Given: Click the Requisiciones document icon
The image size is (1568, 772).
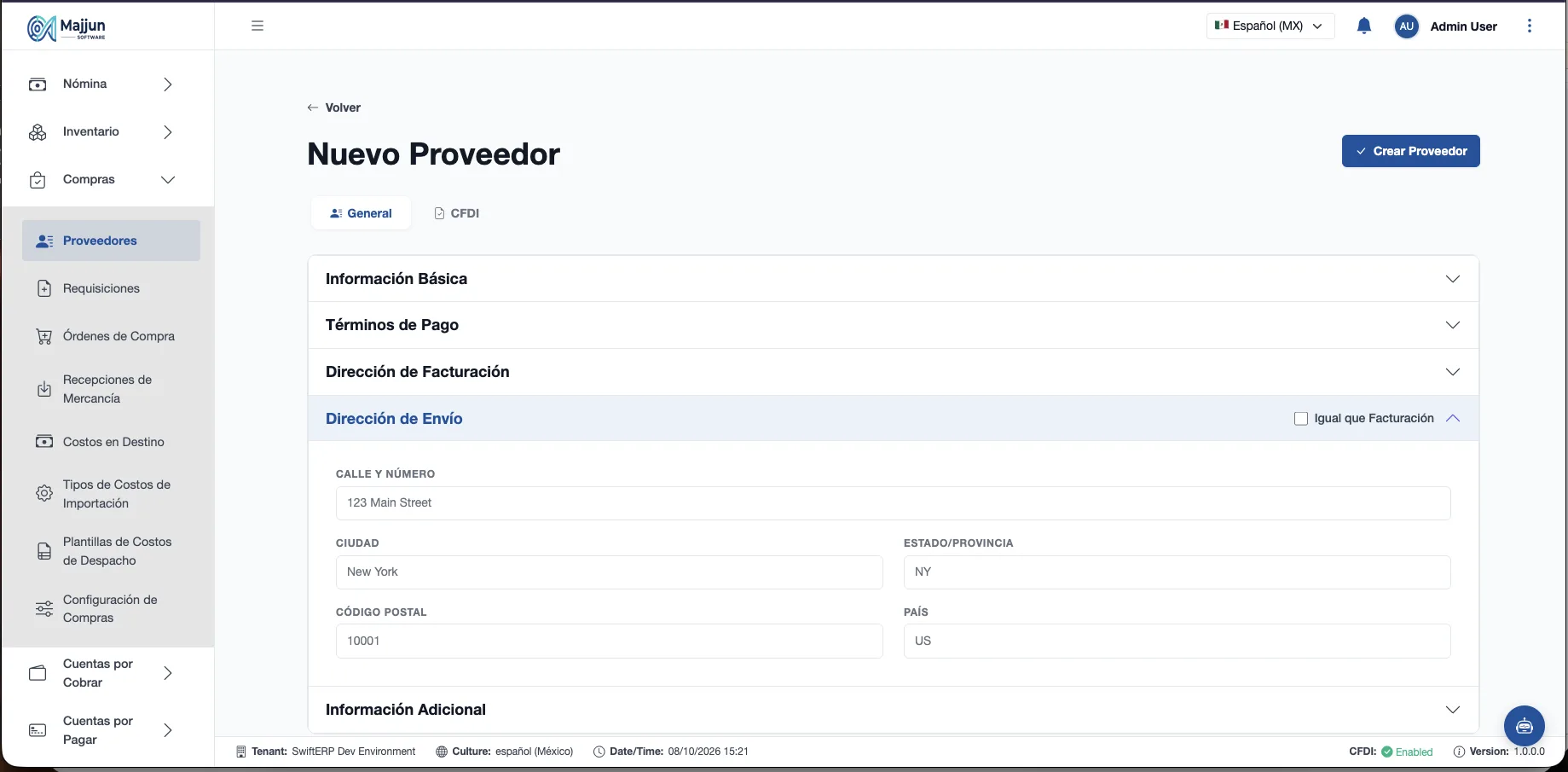Looking at the screenshot, I should coord(44,288).
